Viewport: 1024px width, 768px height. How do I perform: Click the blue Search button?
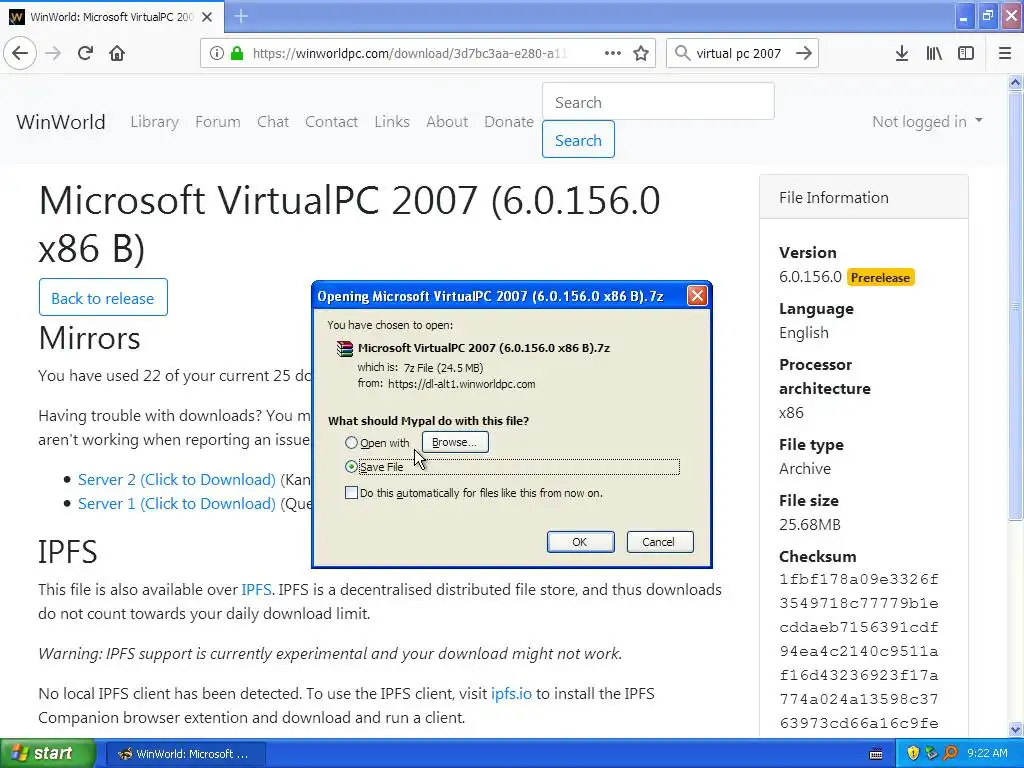tap(578, 140)
